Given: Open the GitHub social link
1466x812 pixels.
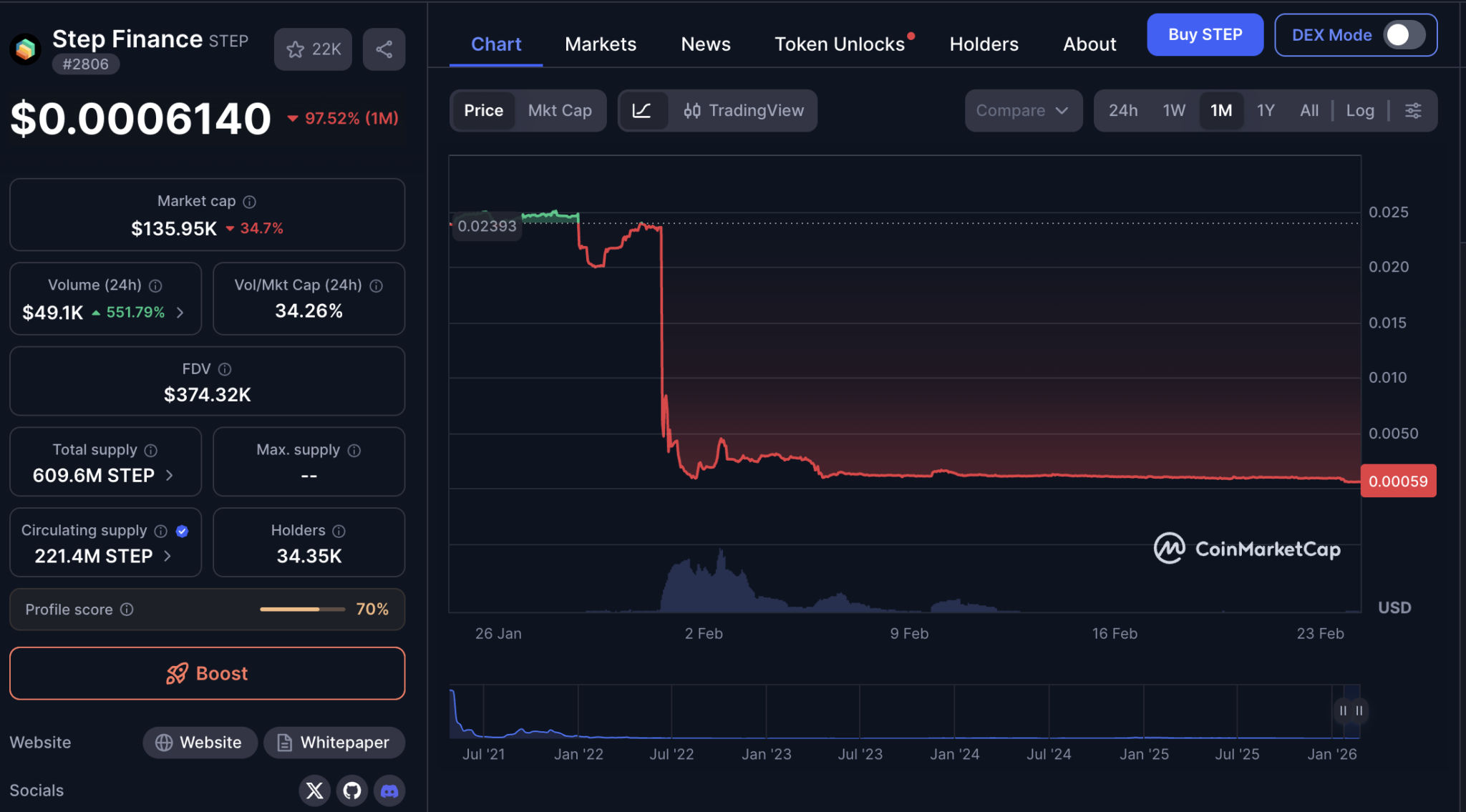Looking at the screenshot, I should coord(351,791).
